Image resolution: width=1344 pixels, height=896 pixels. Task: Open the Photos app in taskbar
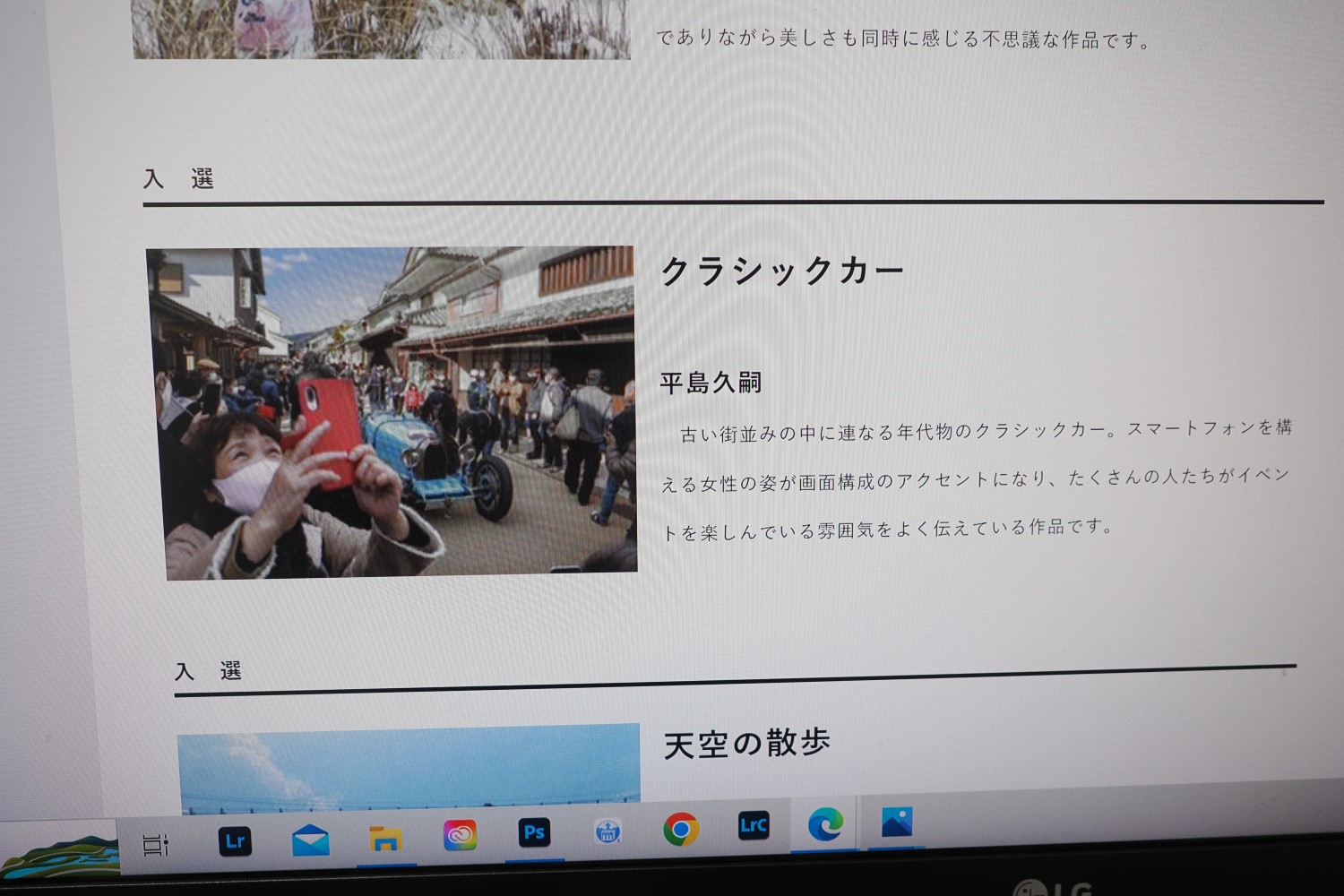[x=896, y=822]
